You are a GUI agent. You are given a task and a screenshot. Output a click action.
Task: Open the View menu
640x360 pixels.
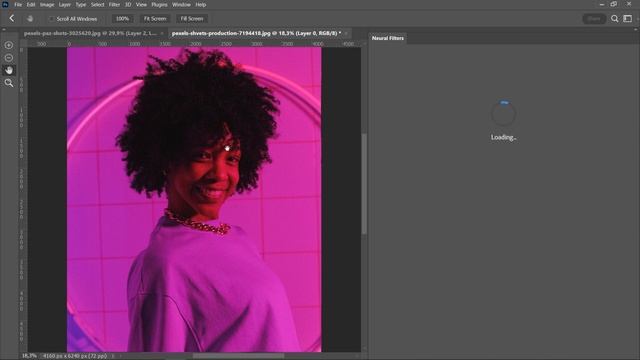[141, 4]
